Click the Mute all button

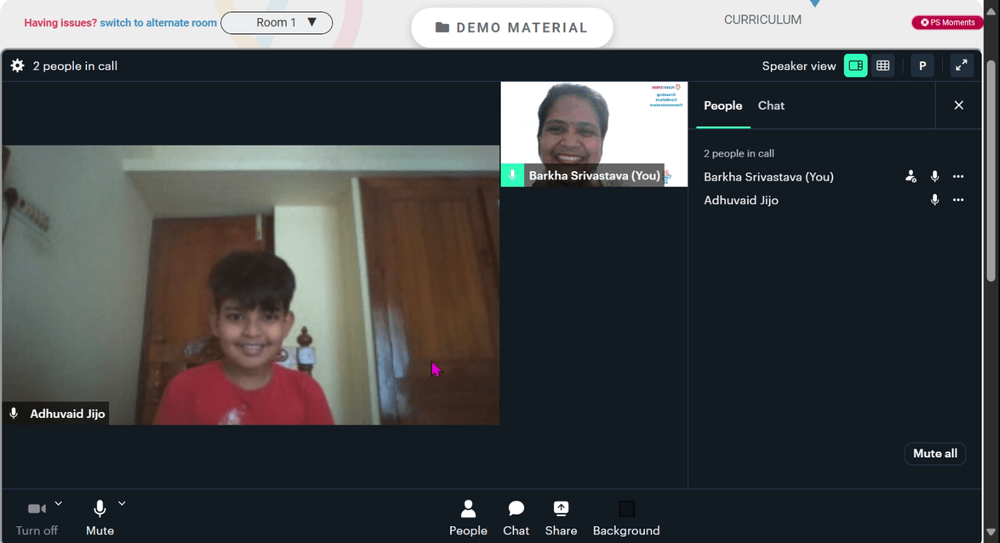[935, 454]
